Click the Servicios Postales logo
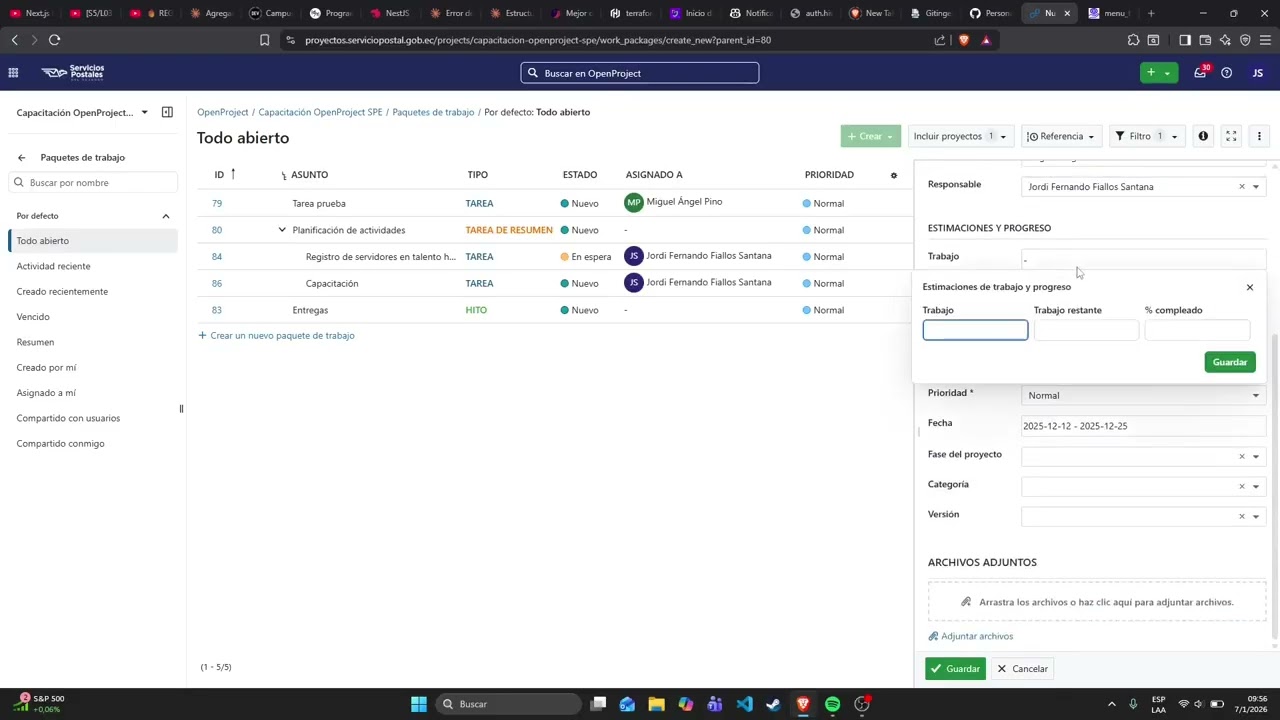 pos(73,73)
